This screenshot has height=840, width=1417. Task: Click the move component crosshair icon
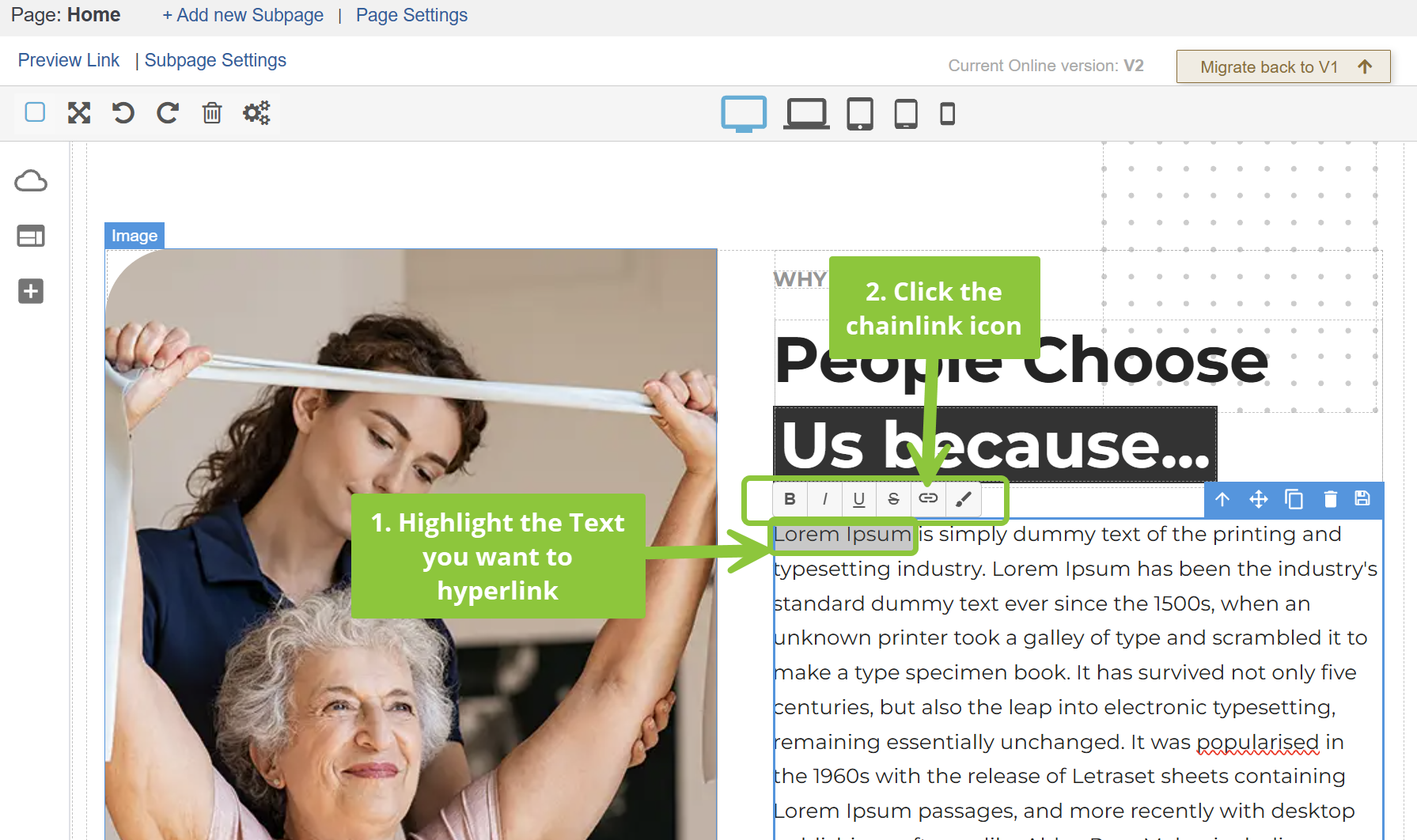[x=1258, y=499]
